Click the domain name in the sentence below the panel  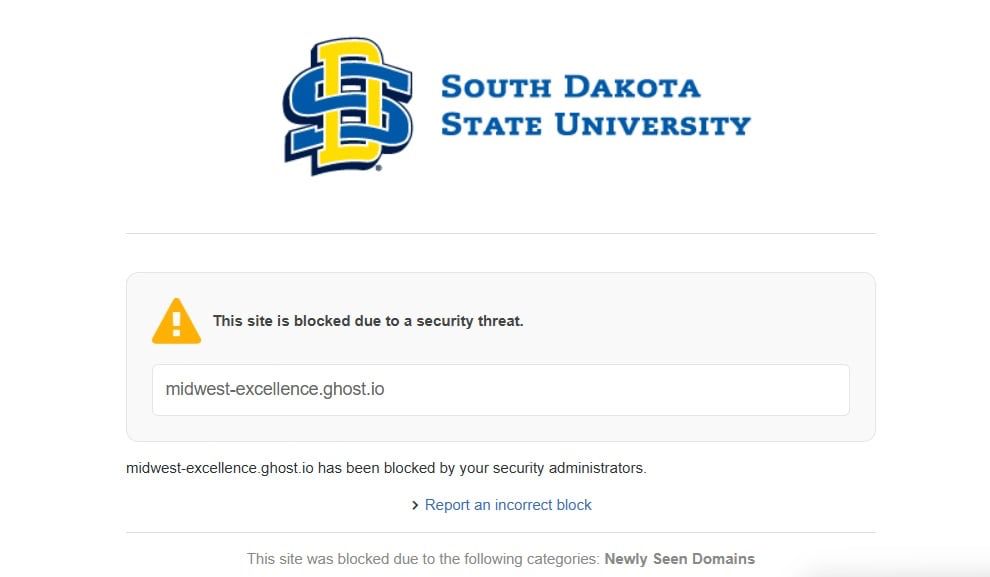(220, 467)
